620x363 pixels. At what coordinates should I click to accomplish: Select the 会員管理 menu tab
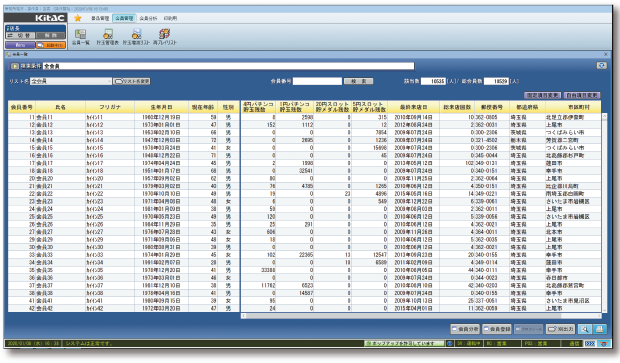click(124, 18)
